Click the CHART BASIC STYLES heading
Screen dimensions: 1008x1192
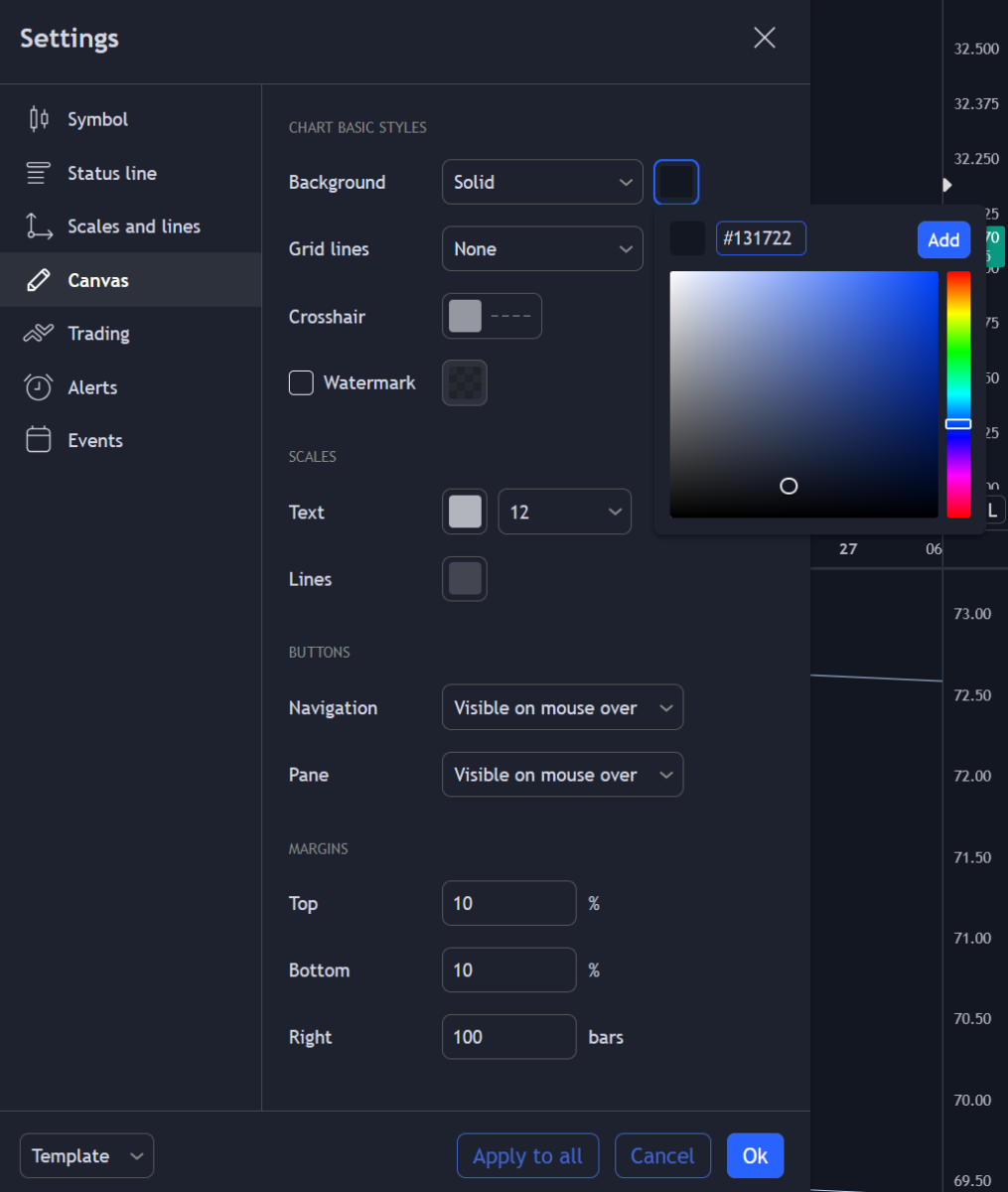pyautogui.click(x=358, y=127)
